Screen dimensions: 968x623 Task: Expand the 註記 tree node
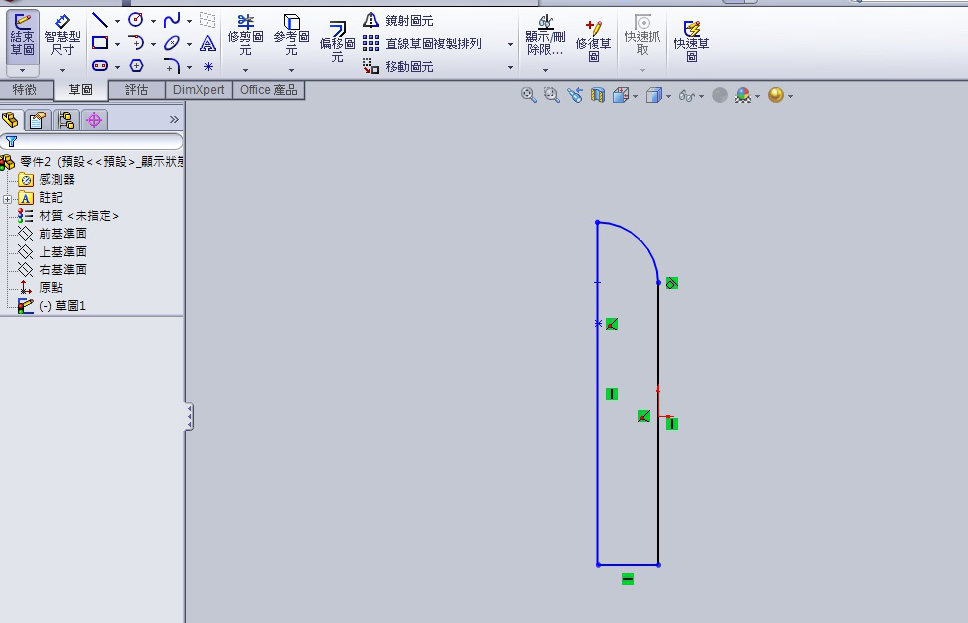tap(8, 198)
